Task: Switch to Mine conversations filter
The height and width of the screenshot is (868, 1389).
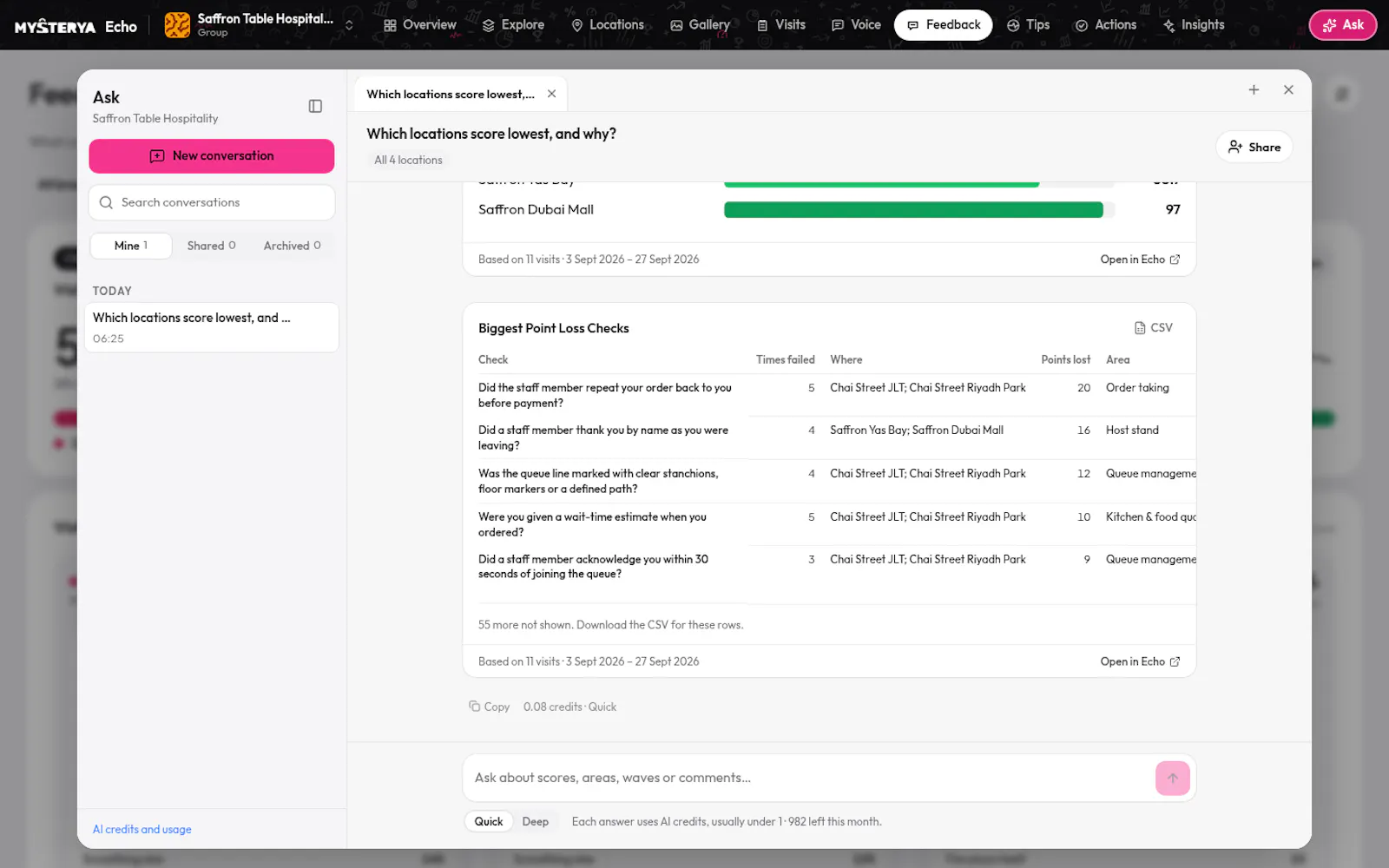Action: 130,246
